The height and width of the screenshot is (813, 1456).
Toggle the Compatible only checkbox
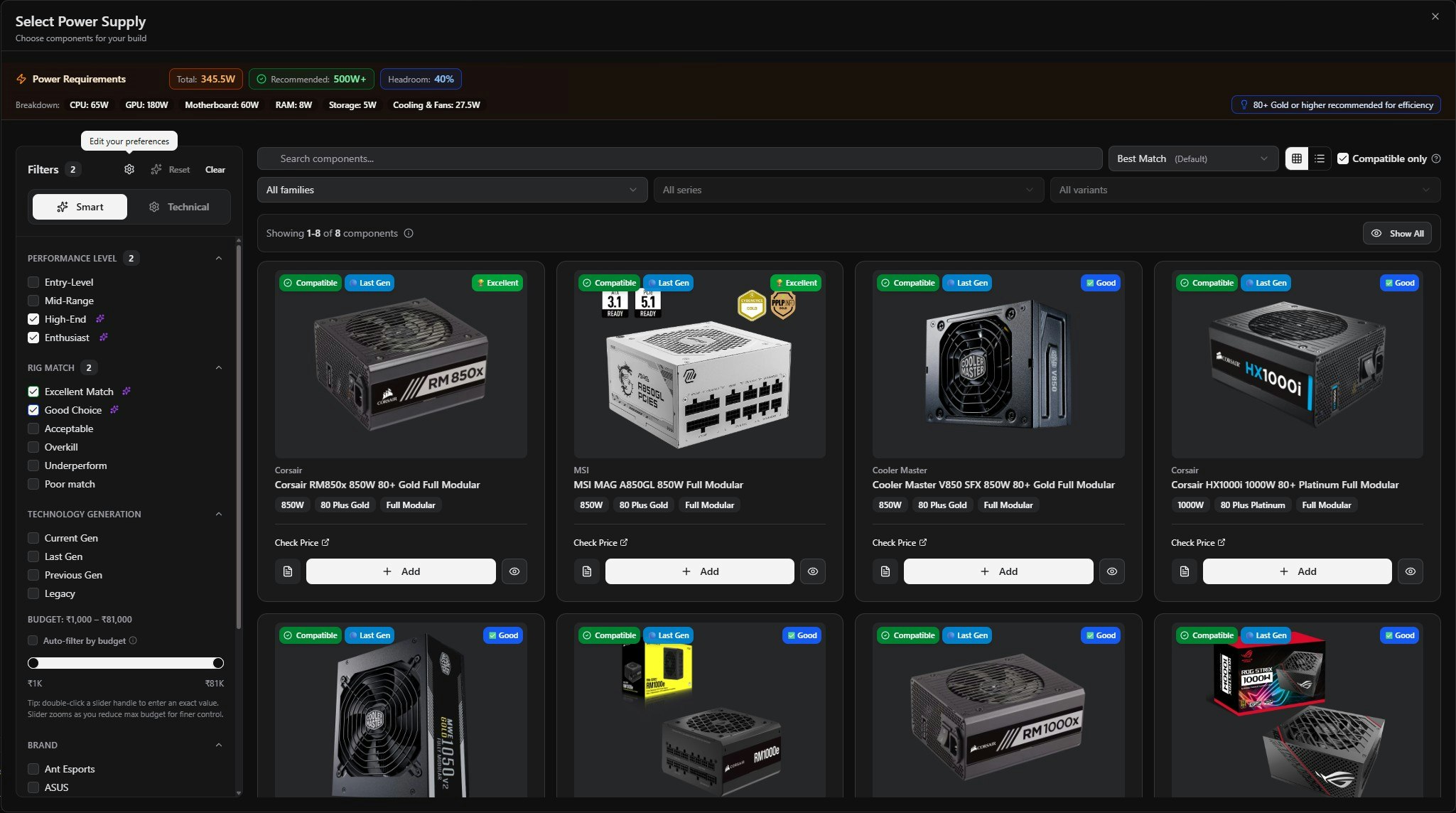click(1343, 158)
